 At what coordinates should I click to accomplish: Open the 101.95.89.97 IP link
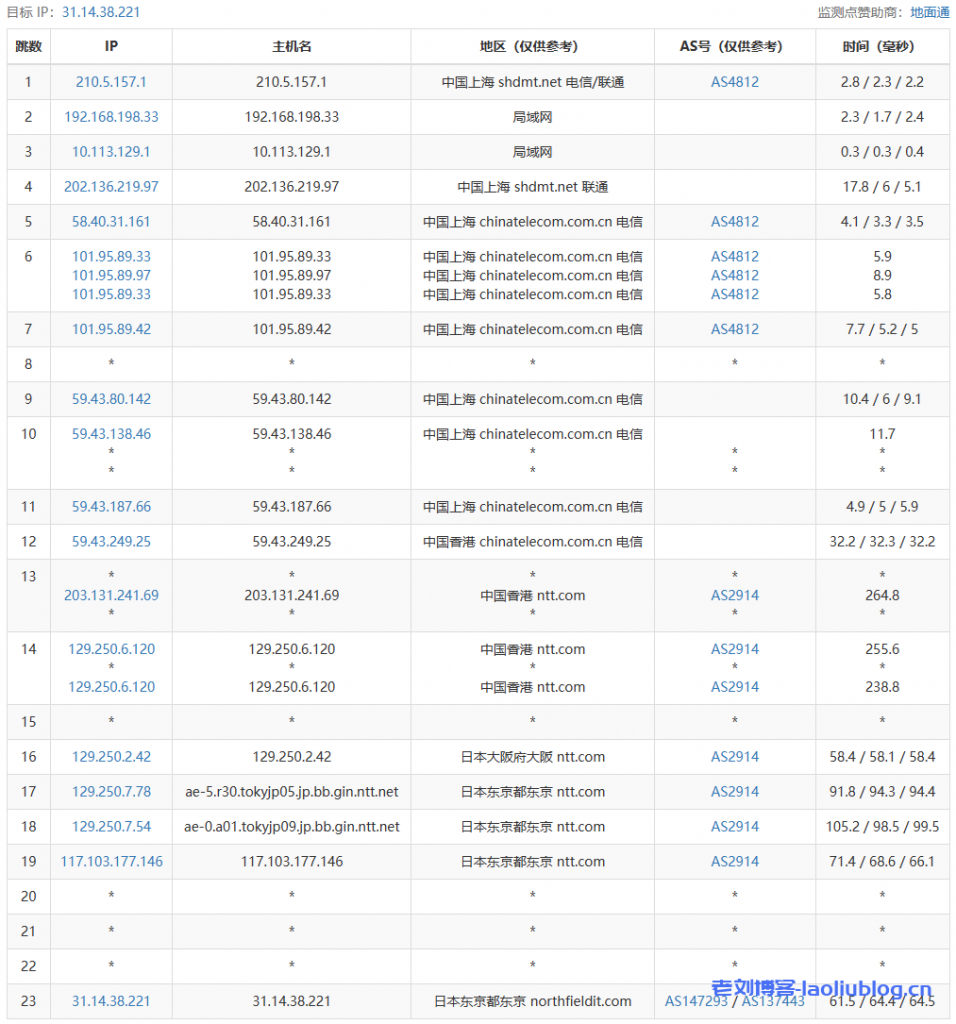click(x=111, y=275)
